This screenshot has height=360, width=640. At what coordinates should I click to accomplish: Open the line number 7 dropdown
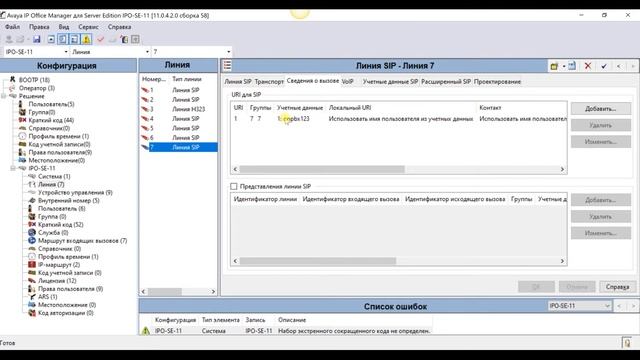point(228,52)
